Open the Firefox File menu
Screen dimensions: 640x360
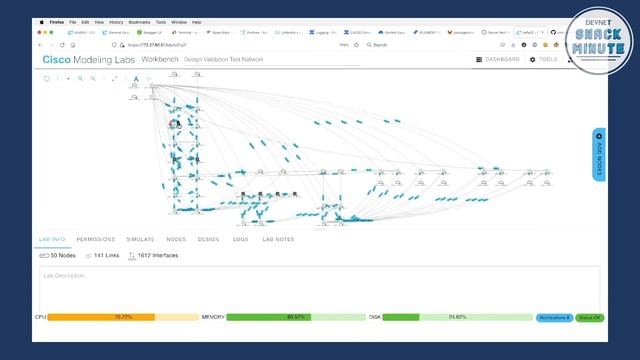coord(73,22)
